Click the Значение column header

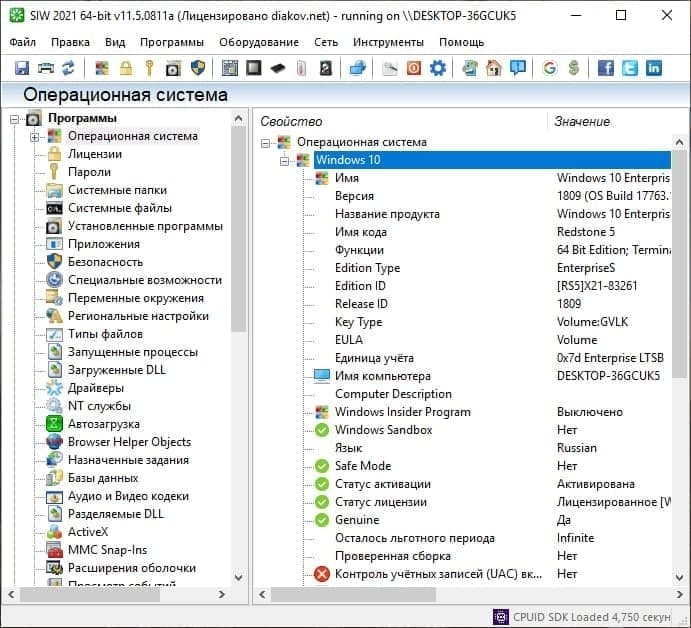[582, 121]
